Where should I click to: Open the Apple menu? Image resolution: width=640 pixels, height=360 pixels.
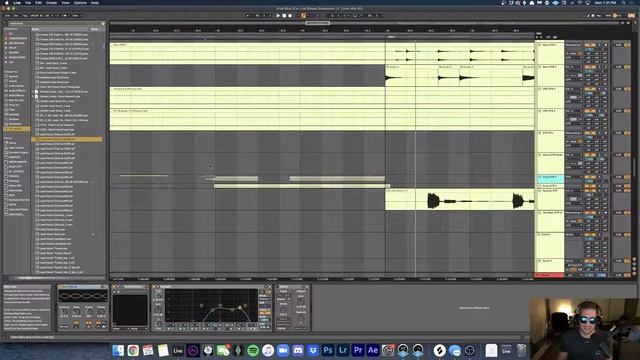7,2
